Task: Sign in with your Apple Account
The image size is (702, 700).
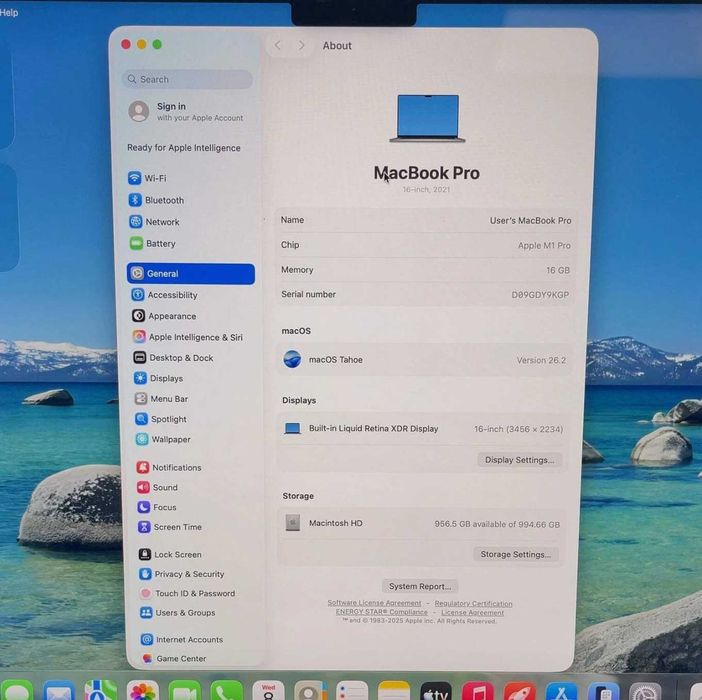Action: [x=186, y=111]
